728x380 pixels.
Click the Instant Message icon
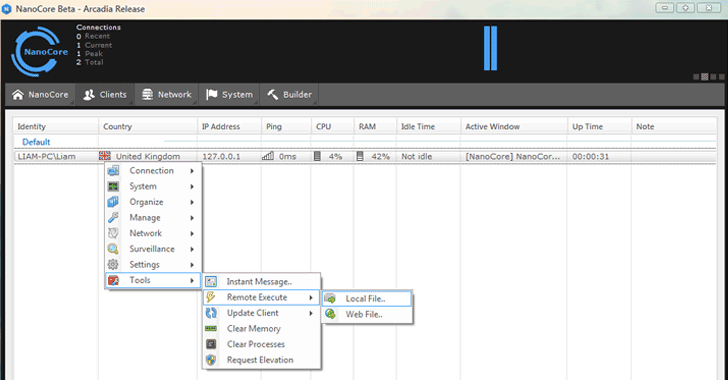tap(211, 282)
